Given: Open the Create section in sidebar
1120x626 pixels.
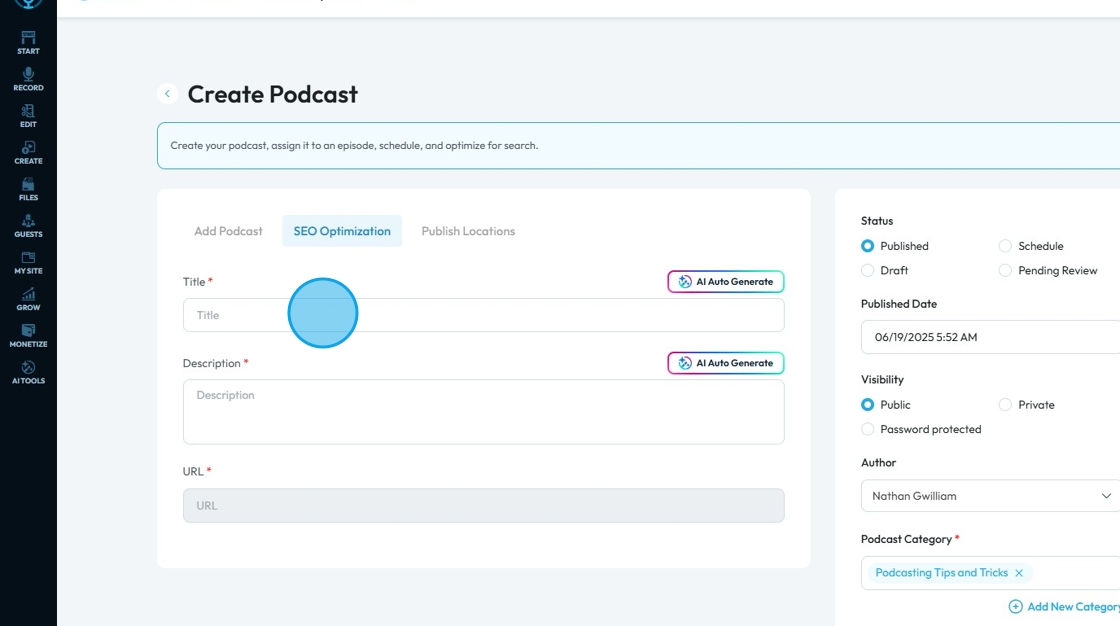Looking at the screenshot, I should pyautogui.click(x=28, y=152).
